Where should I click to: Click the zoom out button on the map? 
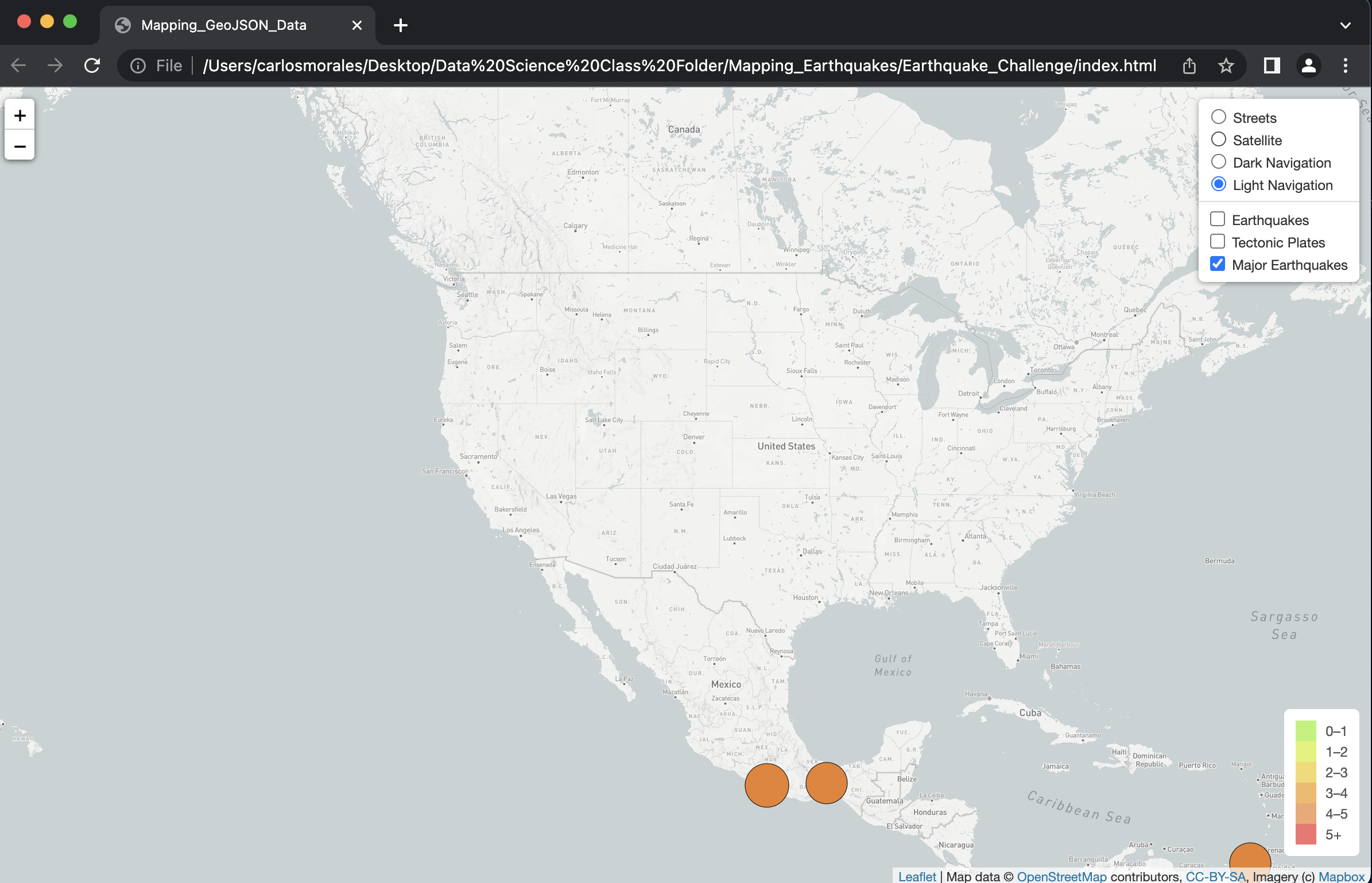[x=20, y=146]
